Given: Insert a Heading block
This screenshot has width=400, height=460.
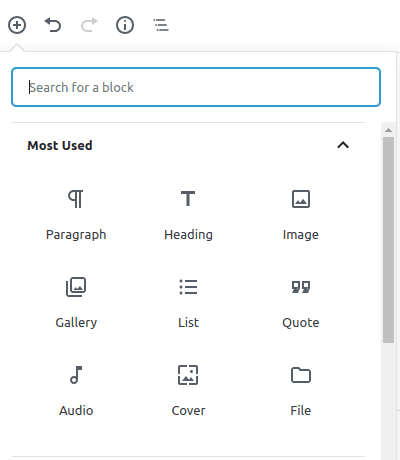Looking at the screenshot, I should coord(188,214).
